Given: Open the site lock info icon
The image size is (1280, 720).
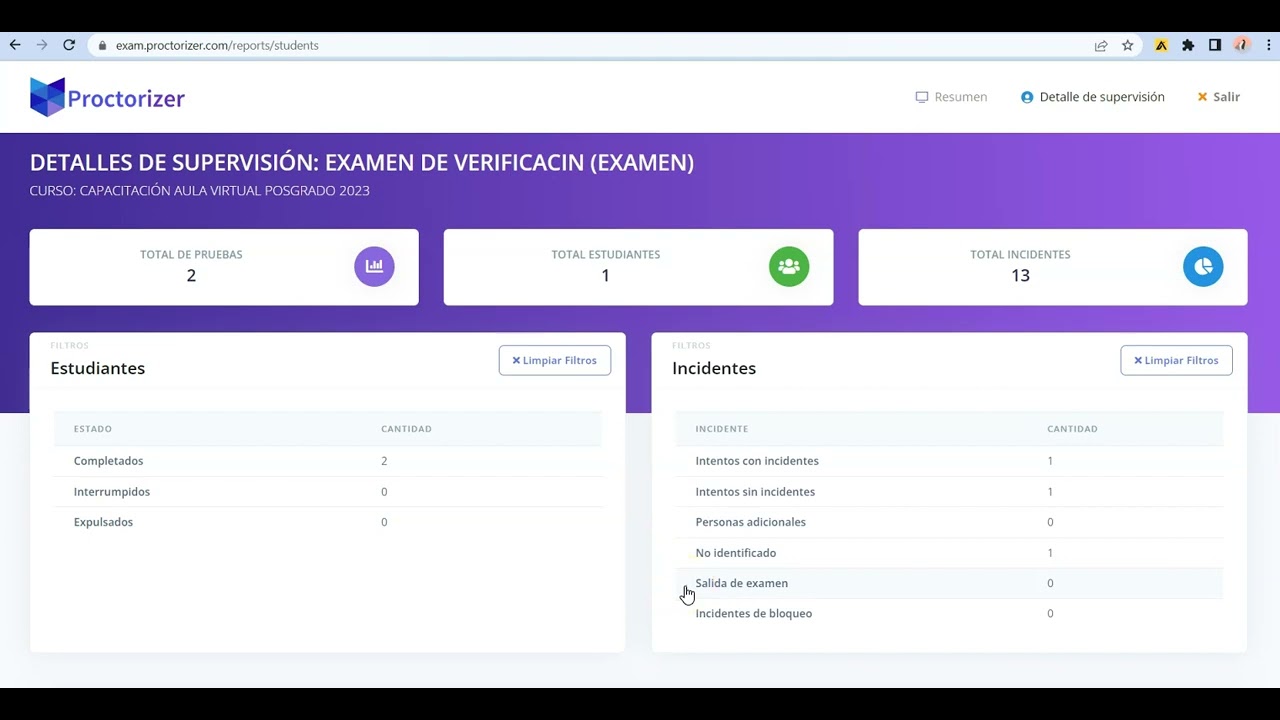Looking at the screenshot, I should tap(102, 45).
